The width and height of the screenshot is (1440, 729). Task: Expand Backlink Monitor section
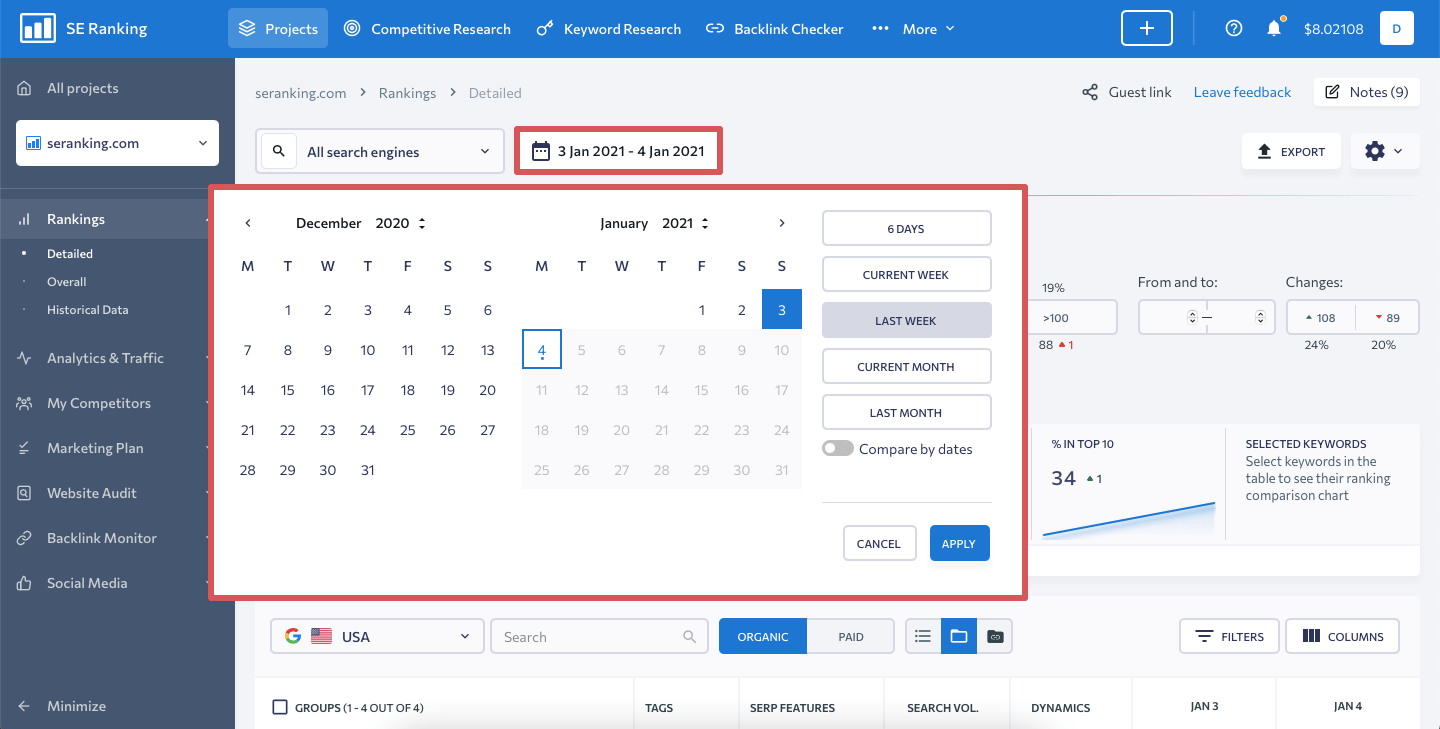point(102,538)
